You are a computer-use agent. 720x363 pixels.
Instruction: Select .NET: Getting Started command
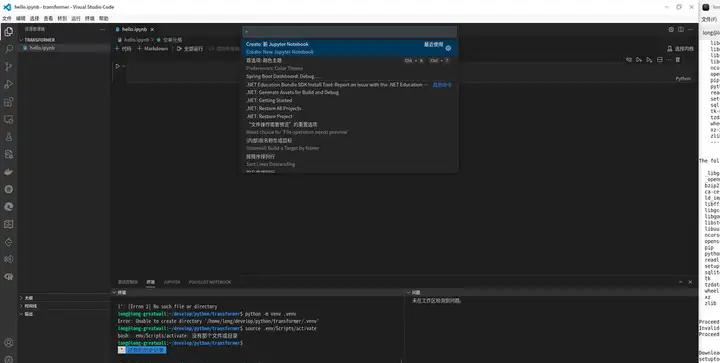coord(350,100)
